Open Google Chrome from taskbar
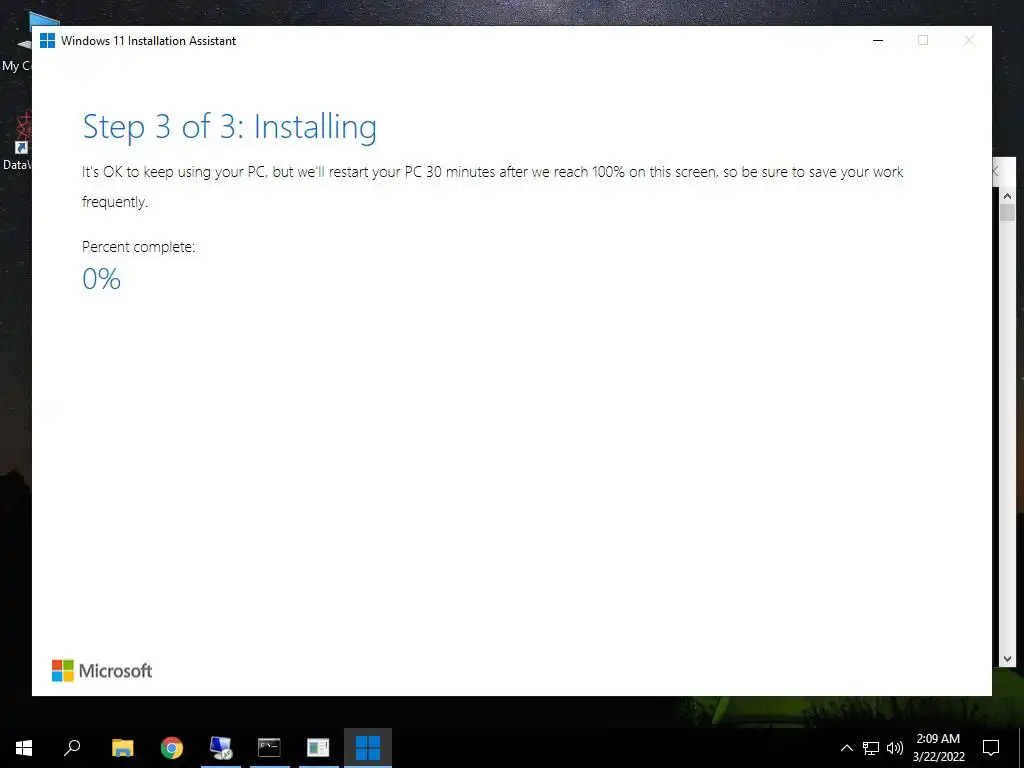 tap(172, 747)
